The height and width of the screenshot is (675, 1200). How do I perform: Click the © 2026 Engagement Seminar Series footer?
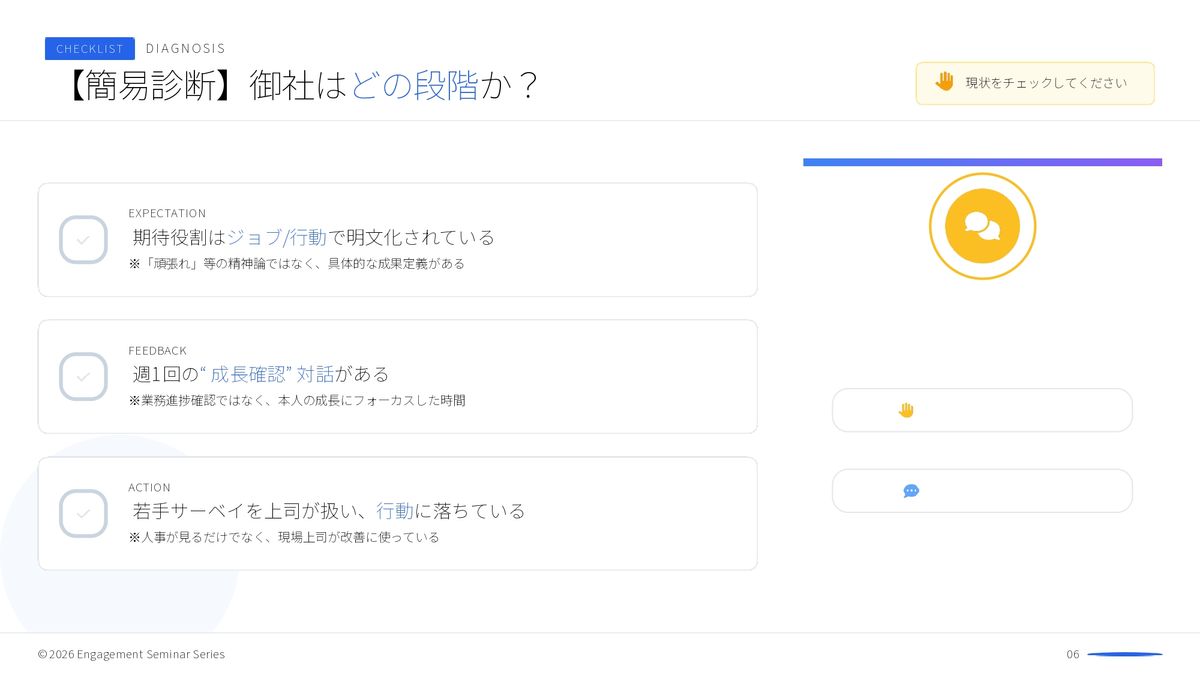tap(131, 654)
